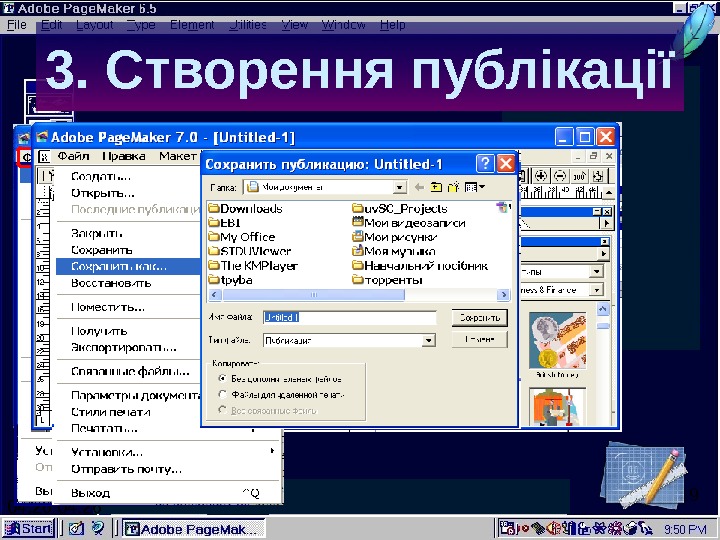
Task: Open the Установки submenu arrow
Action: click(272, 451)
